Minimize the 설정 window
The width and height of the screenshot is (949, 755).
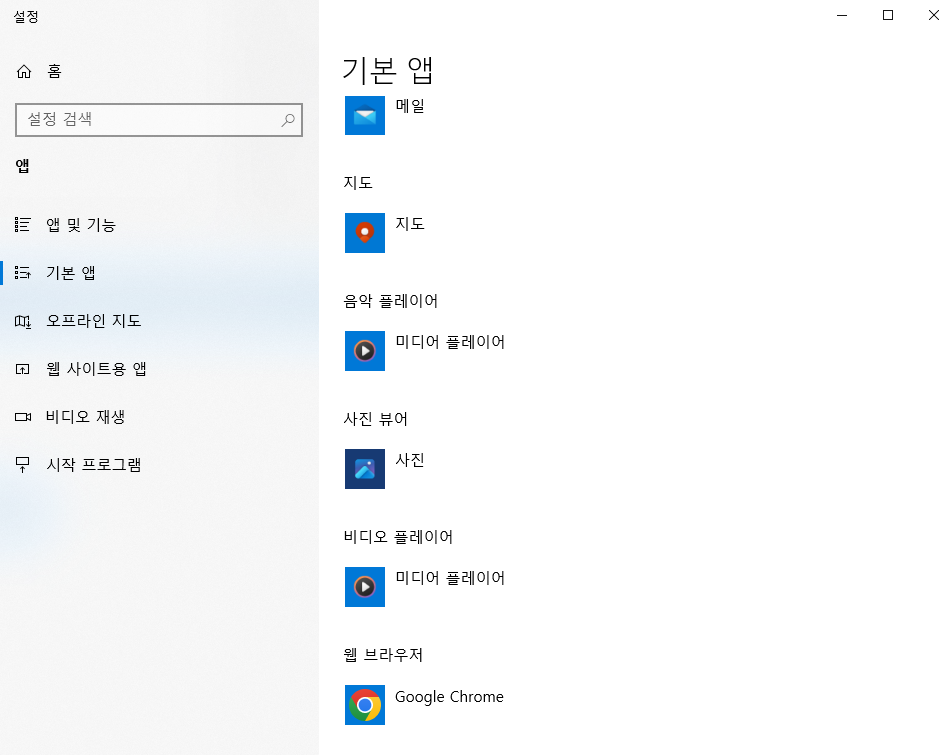pyautogui.click(x=842, y=15)
